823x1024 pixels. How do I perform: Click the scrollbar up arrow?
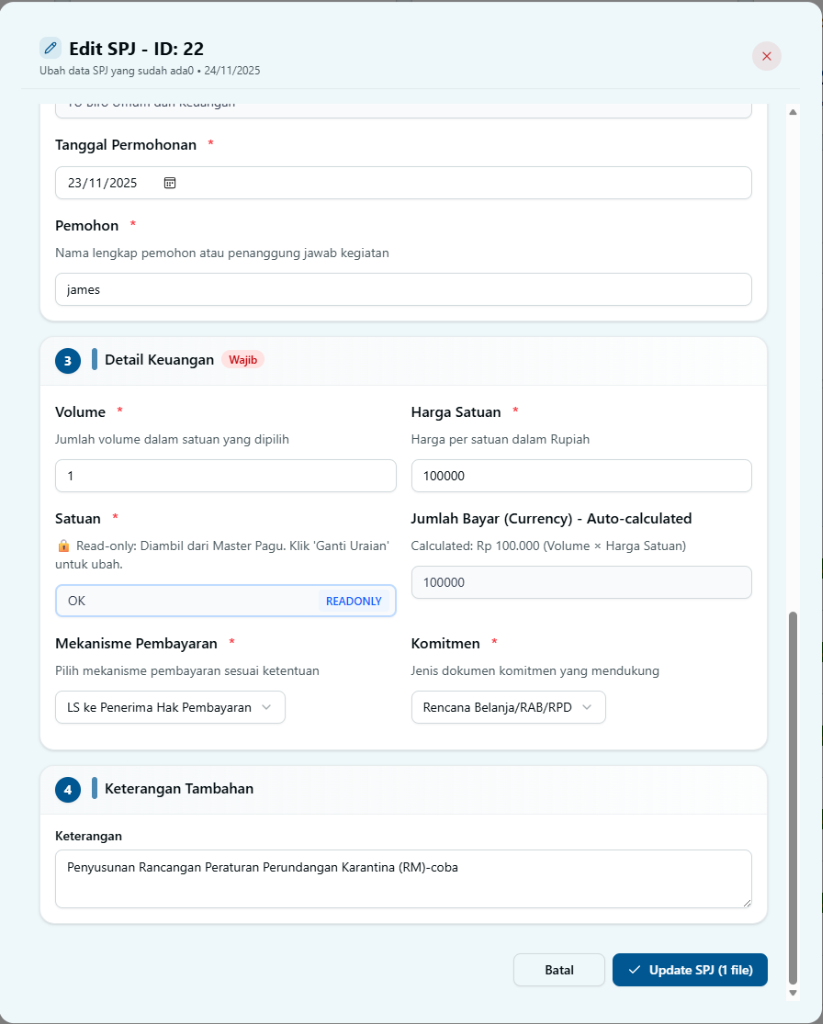pos(793,112)
